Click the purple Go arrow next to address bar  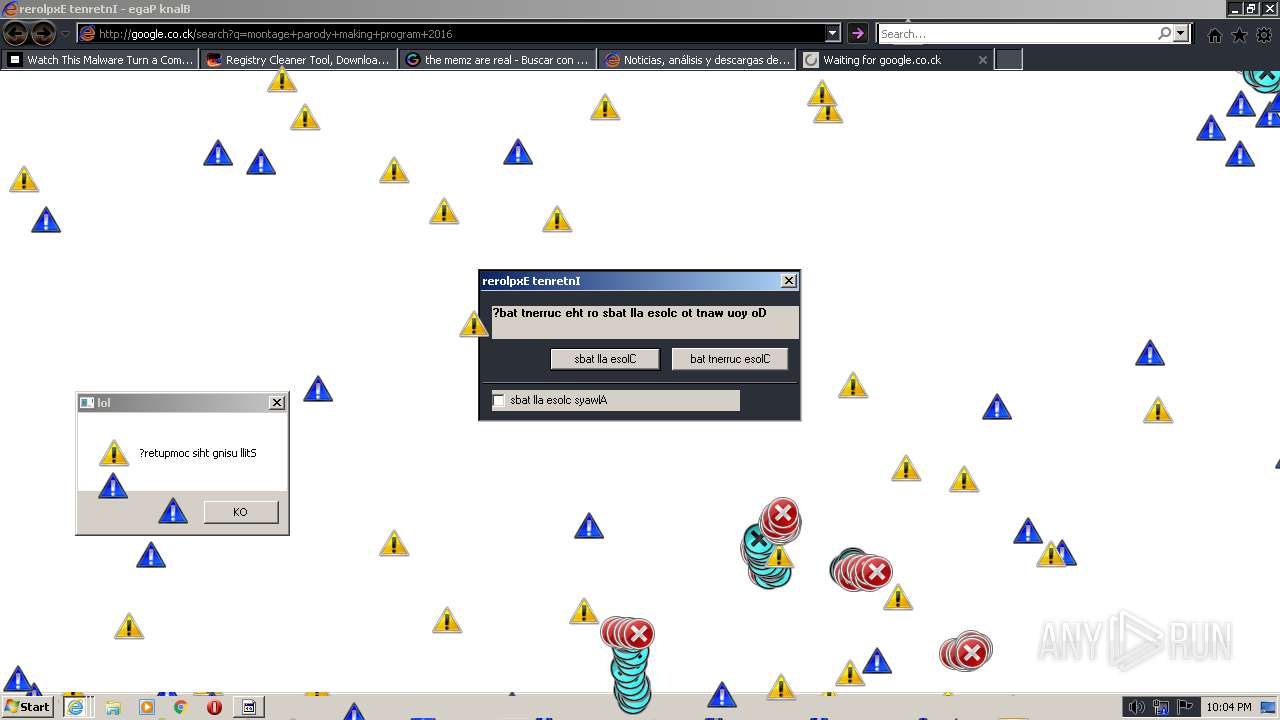click(857, 34)
